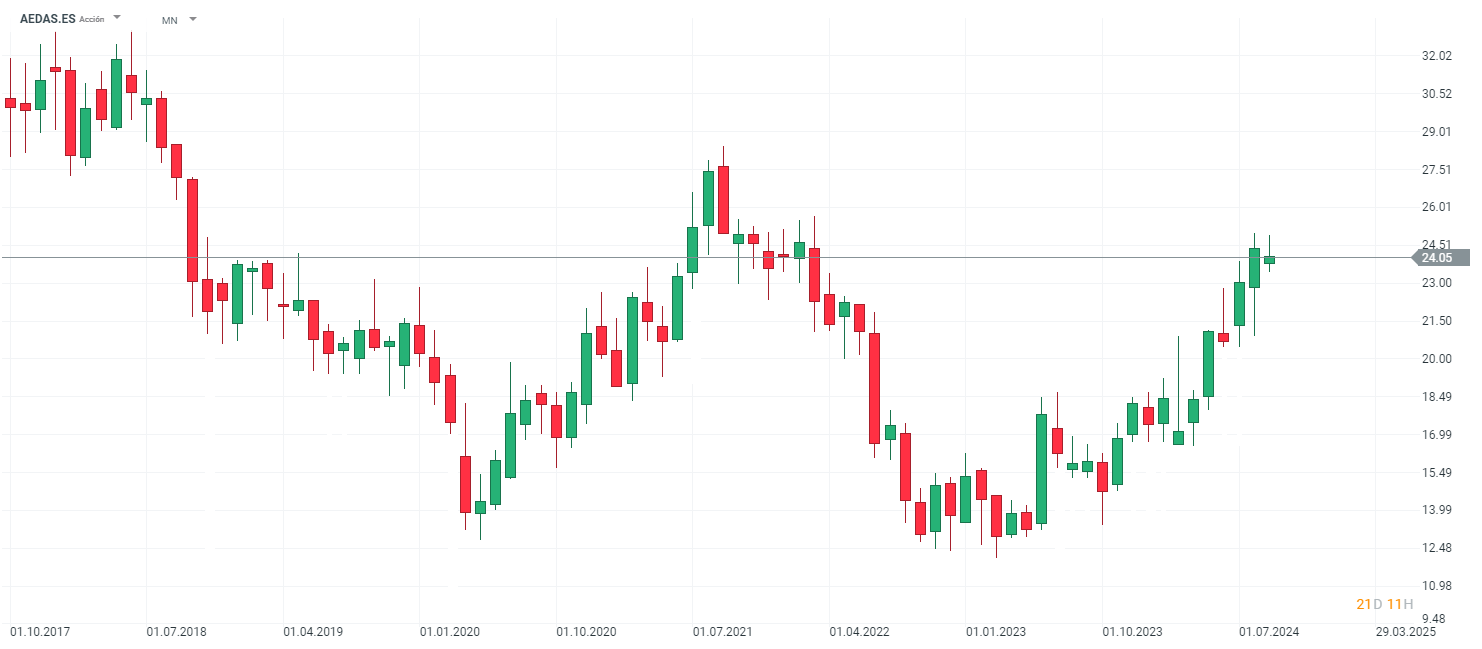Click the 01.04.2022 date axis label
This screenshot has width=1482, height=649.
[860, 632]
